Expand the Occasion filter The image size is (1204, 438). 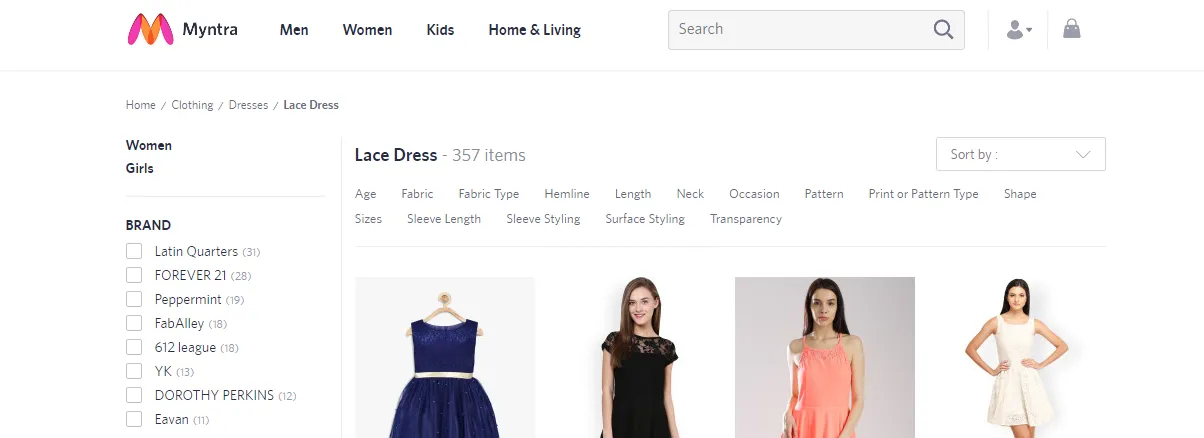[x=754, y=194]
